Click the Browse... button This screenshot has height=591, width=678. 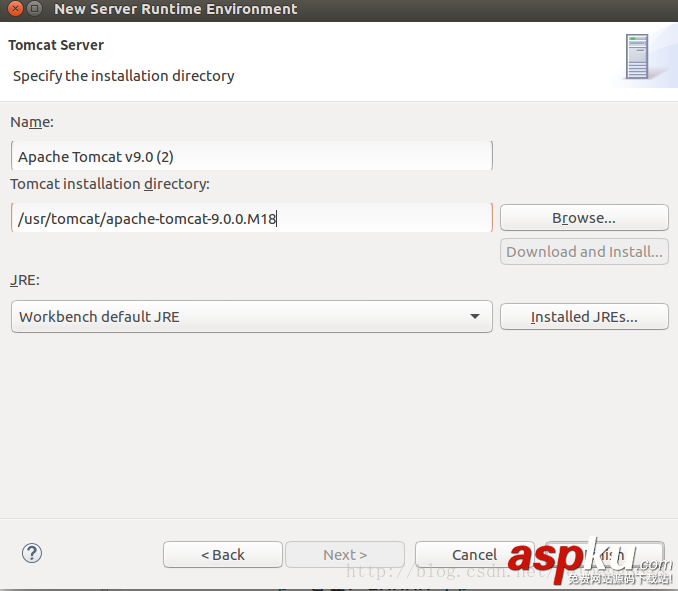[584, 218]
